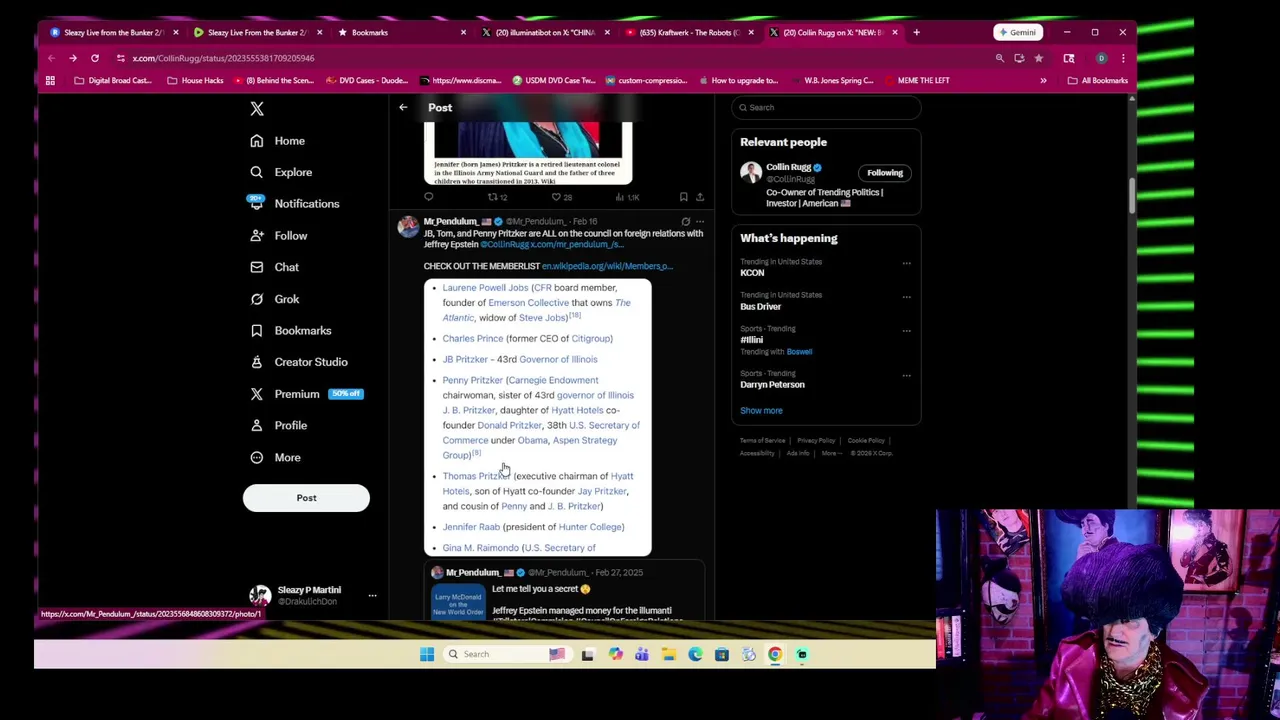Click the reply icon under the first post
This screenshot has height=720, width=1280.
429,197
